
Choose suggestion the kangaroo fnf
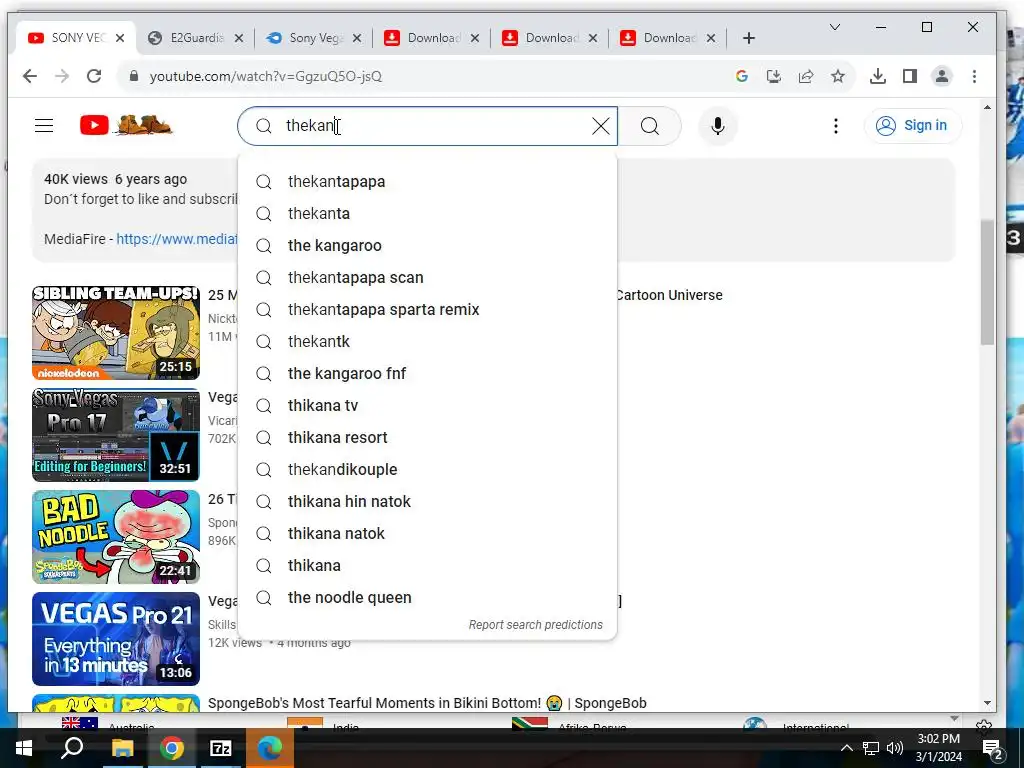coord(428,374)
